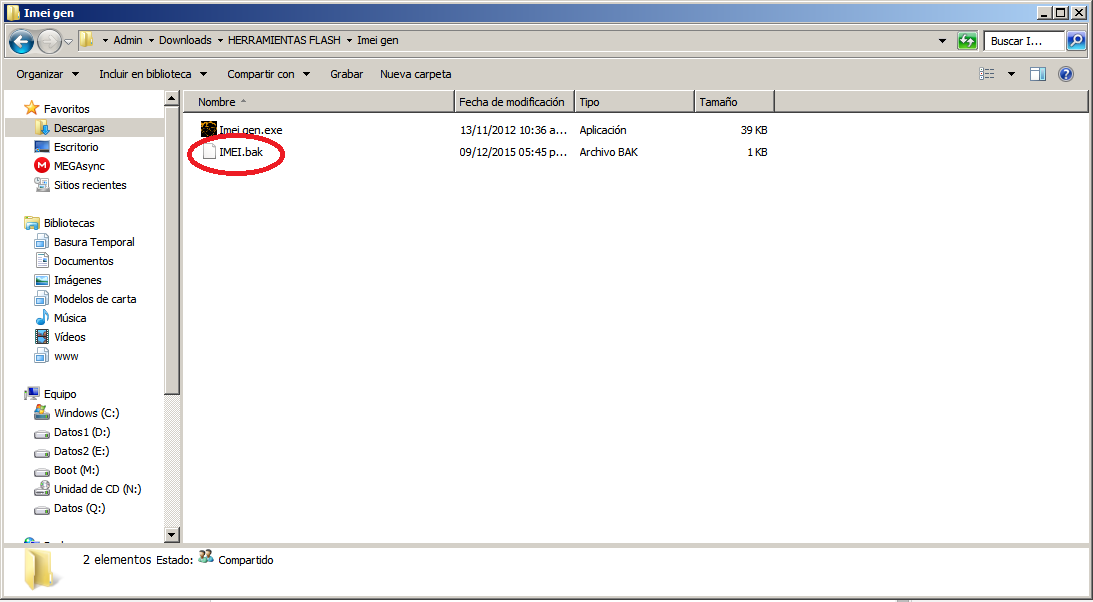Sort by the Tamaño column header
This screenshot has height=602, width=1093.
pyautogui.click(x=735, y=102)
